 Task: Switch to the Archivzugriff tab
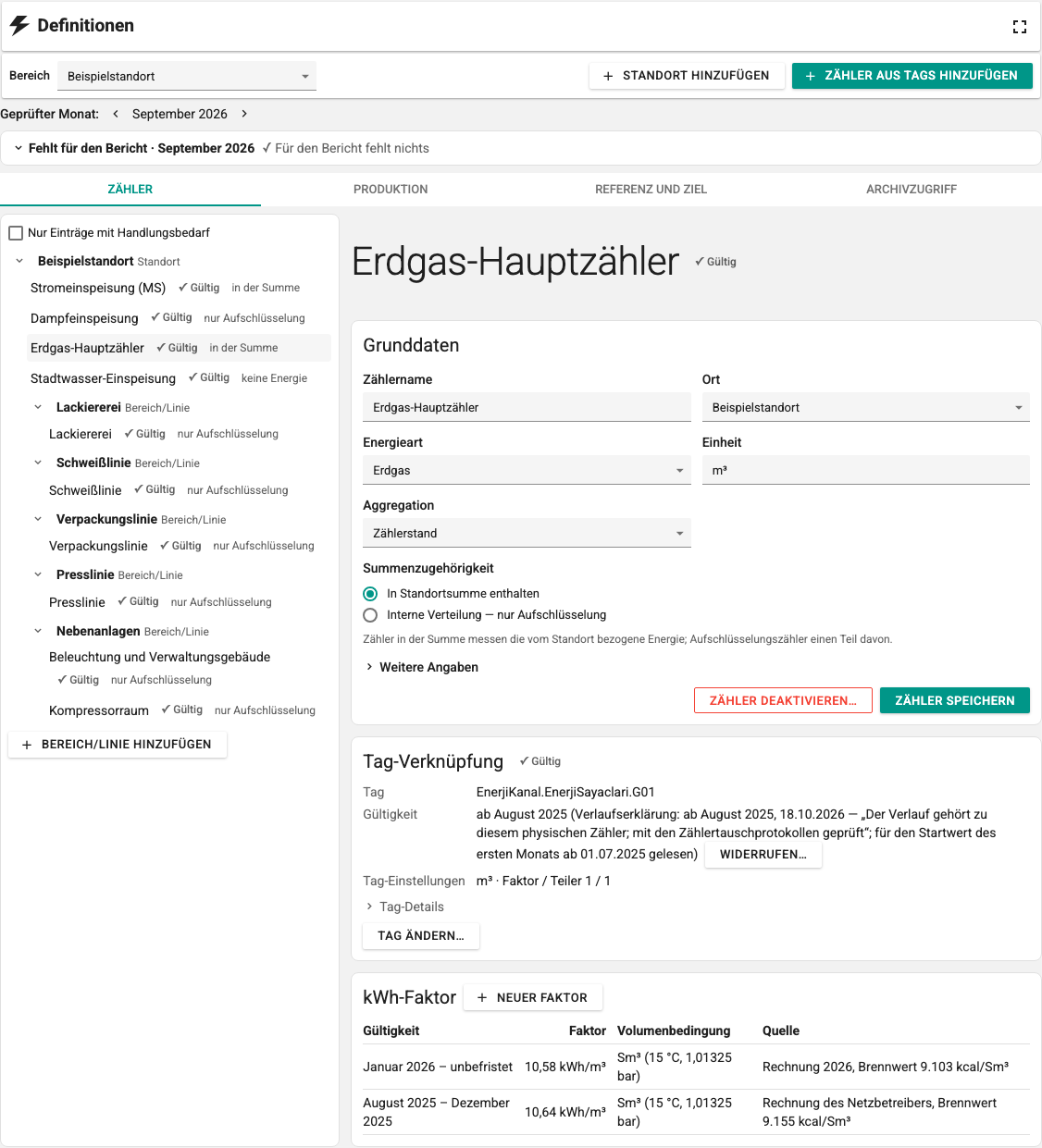[x=912, y=189]
